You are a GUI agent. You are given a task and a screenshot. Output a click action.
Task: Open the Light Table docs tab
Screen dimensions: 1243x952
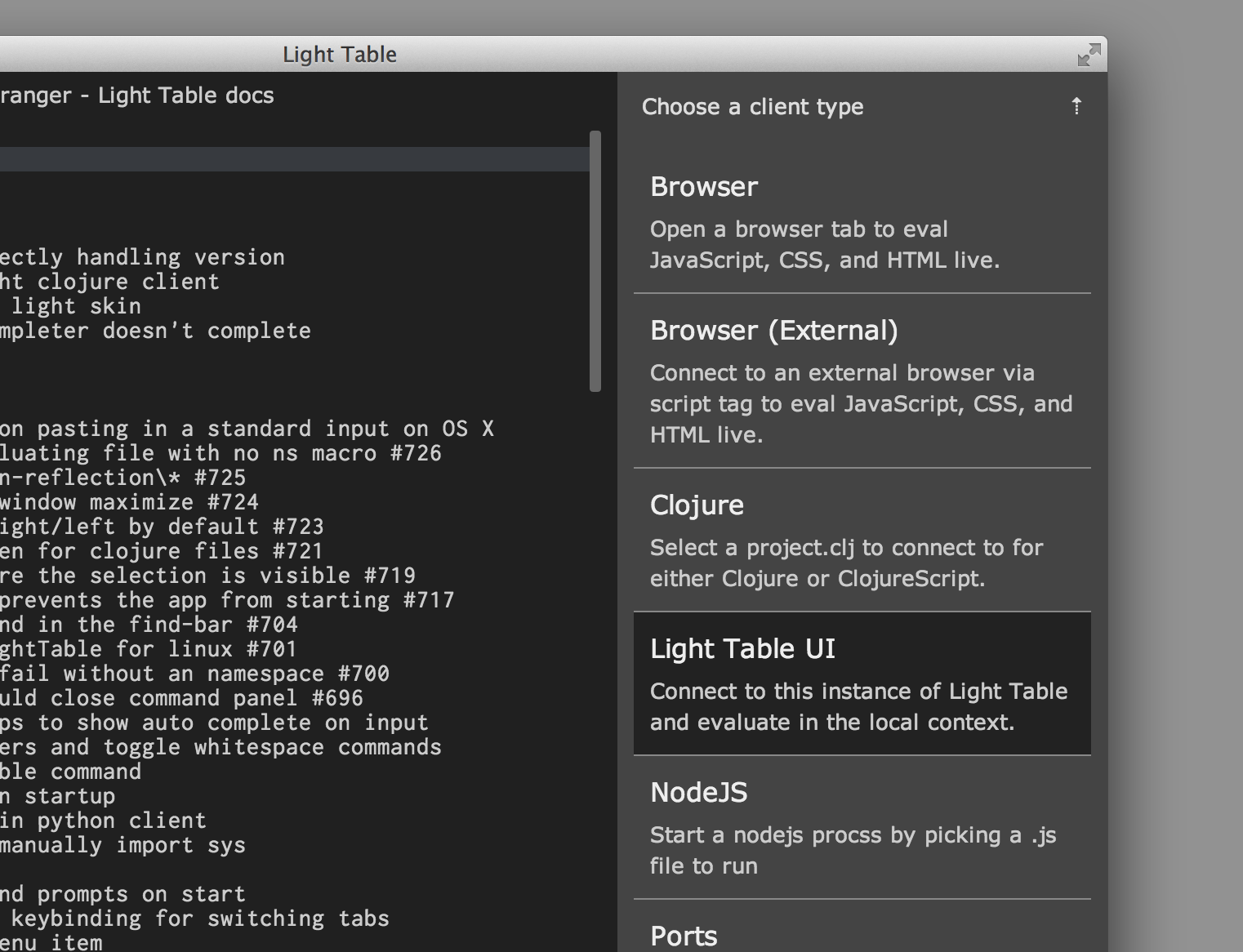(x=137, y=96)
